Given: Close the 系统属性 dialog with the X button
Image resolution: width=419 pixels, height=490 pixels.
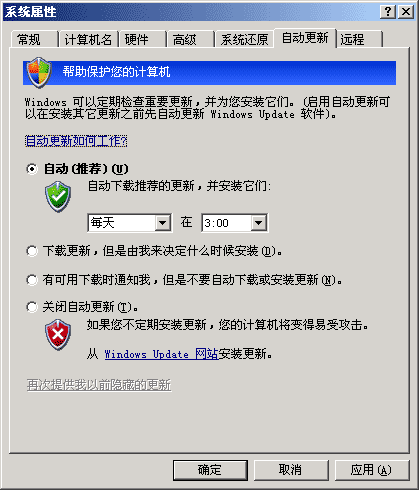Looking at the screenshot, I should pyautogui.click(x=406, y=12).
